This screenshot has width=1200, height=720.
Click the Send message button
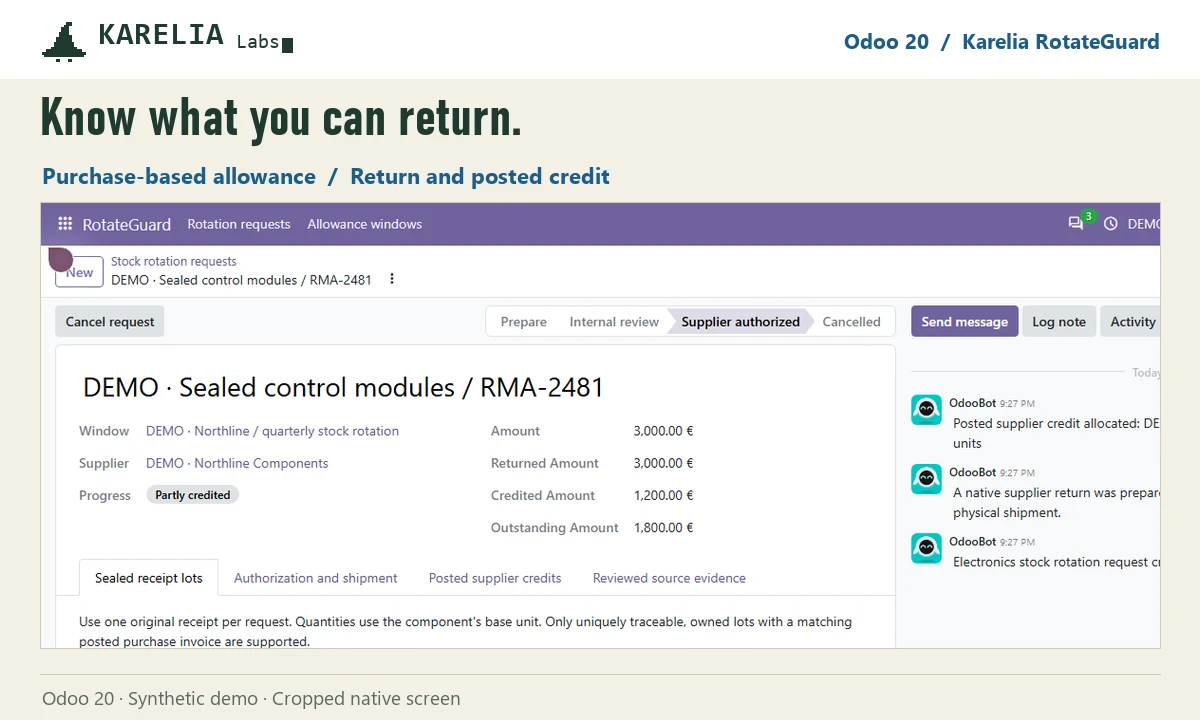(965, 322)
